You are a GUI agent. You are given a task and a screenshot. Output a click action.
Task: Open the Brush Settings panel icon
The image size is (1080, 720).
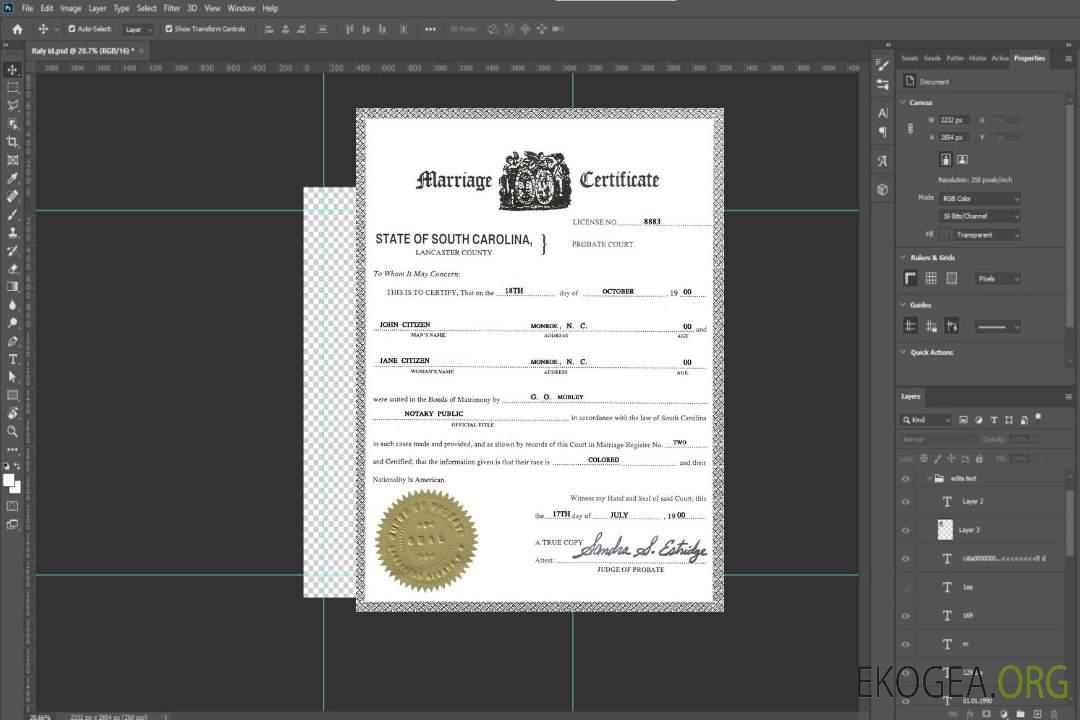click(x=882, y=65)
